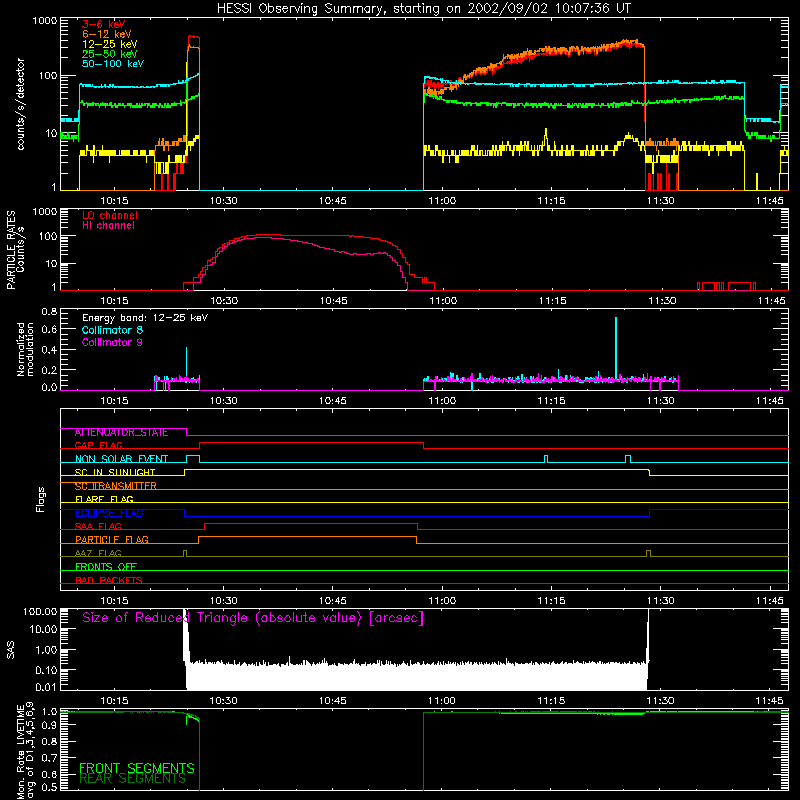
Task: Click the Normalized modulation axis label
Action: click(26, 349)
